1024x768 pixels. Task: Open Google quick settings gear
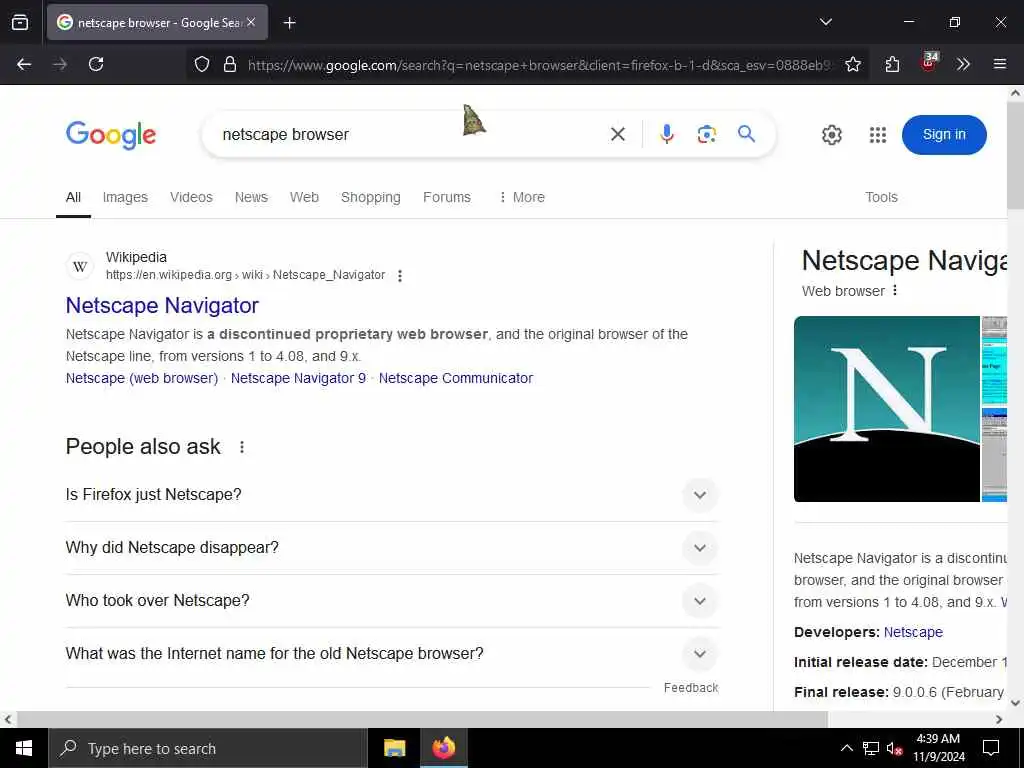click(x=831, y=135)
